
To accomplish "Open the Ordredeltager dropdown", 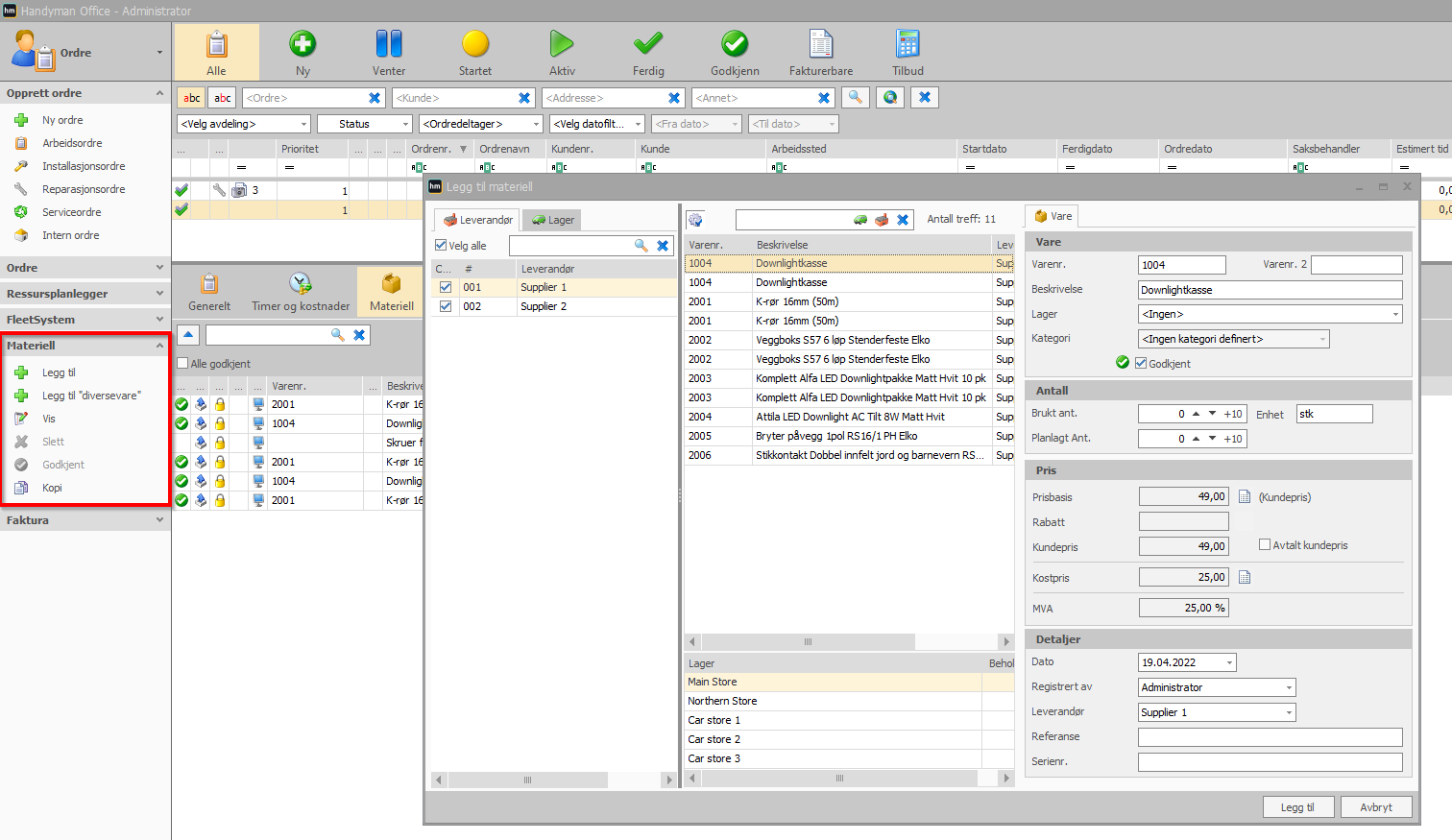I will click(482, 124).
